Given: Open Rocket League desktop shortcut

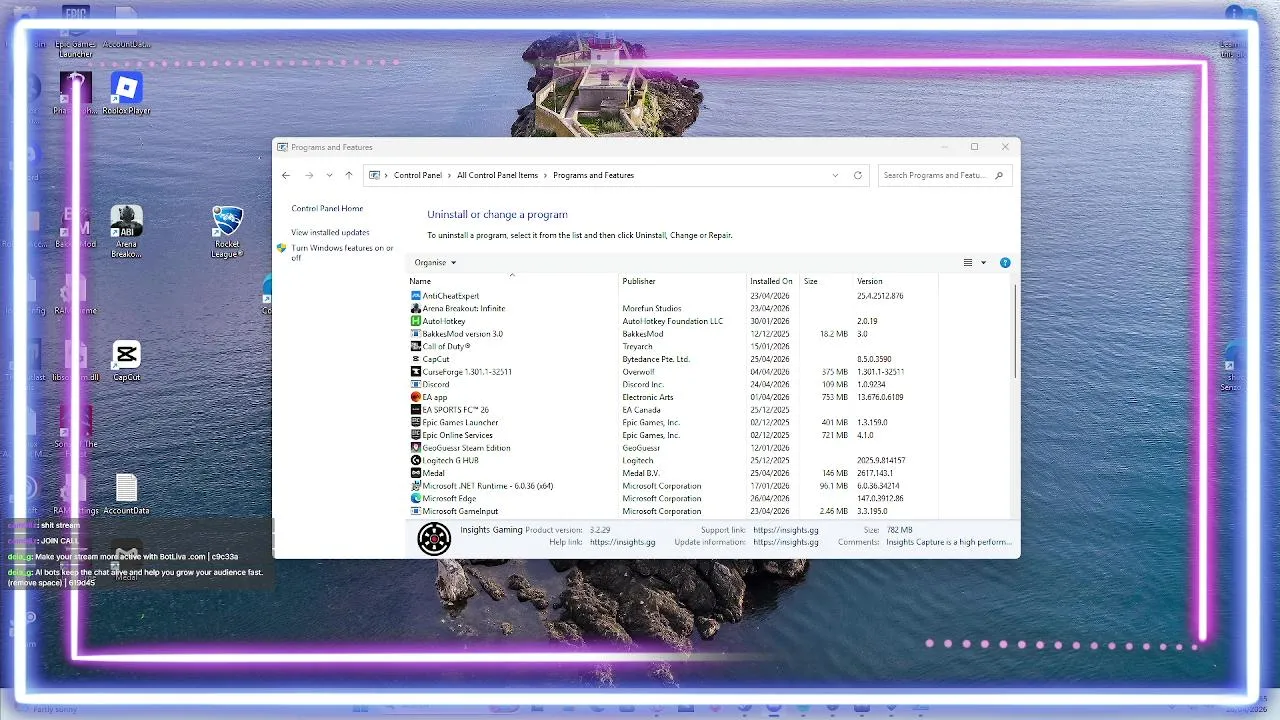Looking at the screenshot, I should (227, 232).
